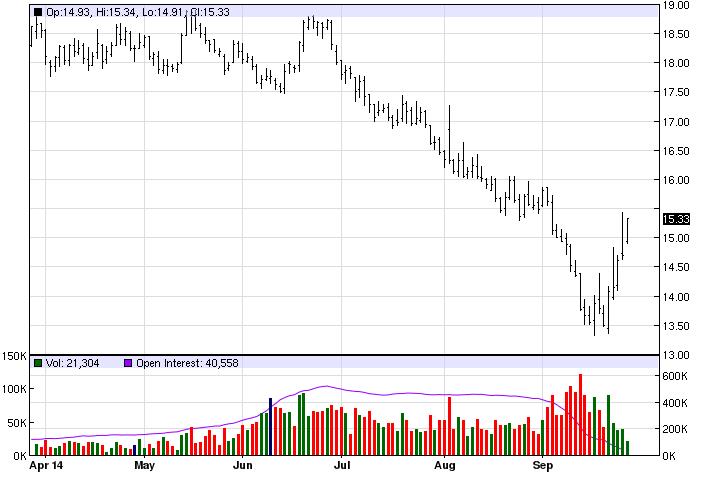The image size is (708, 482).
Task: Click the 19.00 price axis label
Action: 676,5
